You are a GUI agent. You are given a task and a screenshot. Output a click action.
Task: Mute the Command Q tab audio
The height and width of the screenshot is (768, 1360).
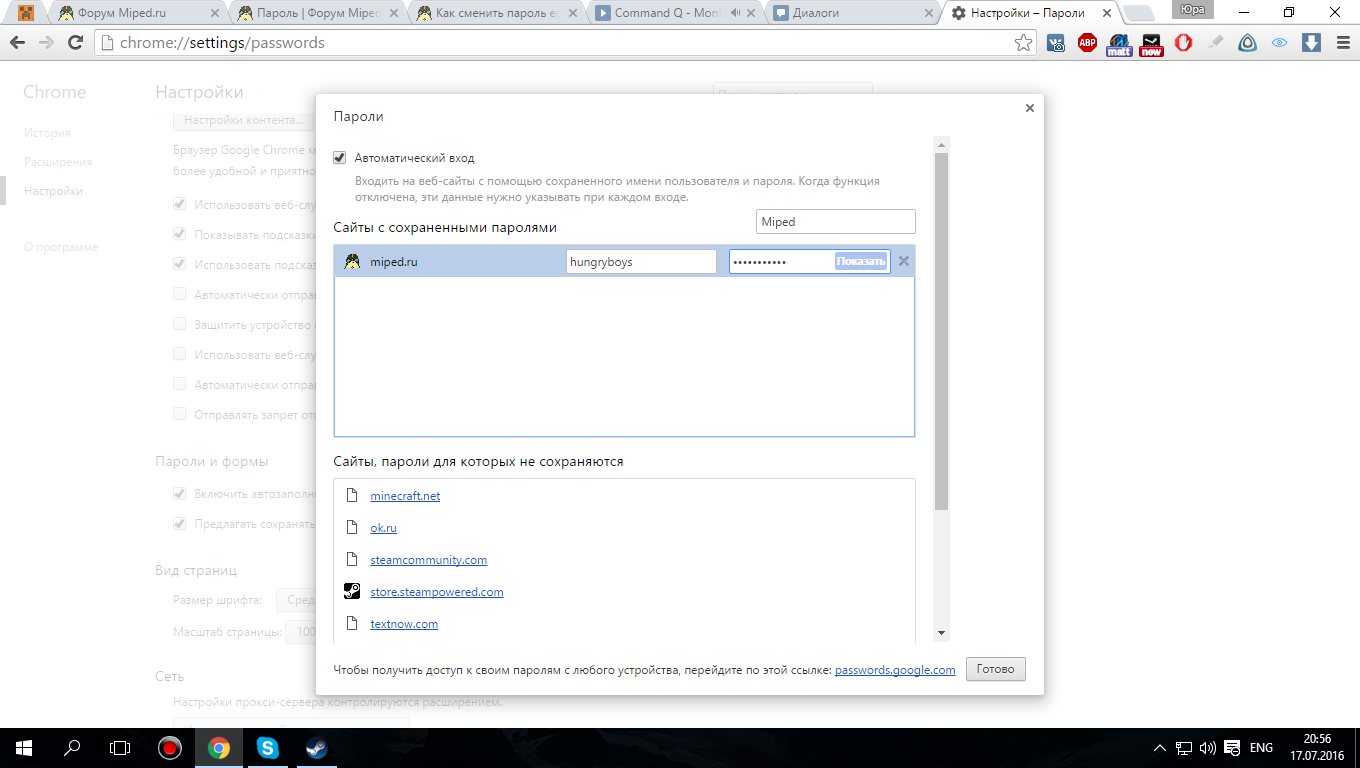point(735,13)
